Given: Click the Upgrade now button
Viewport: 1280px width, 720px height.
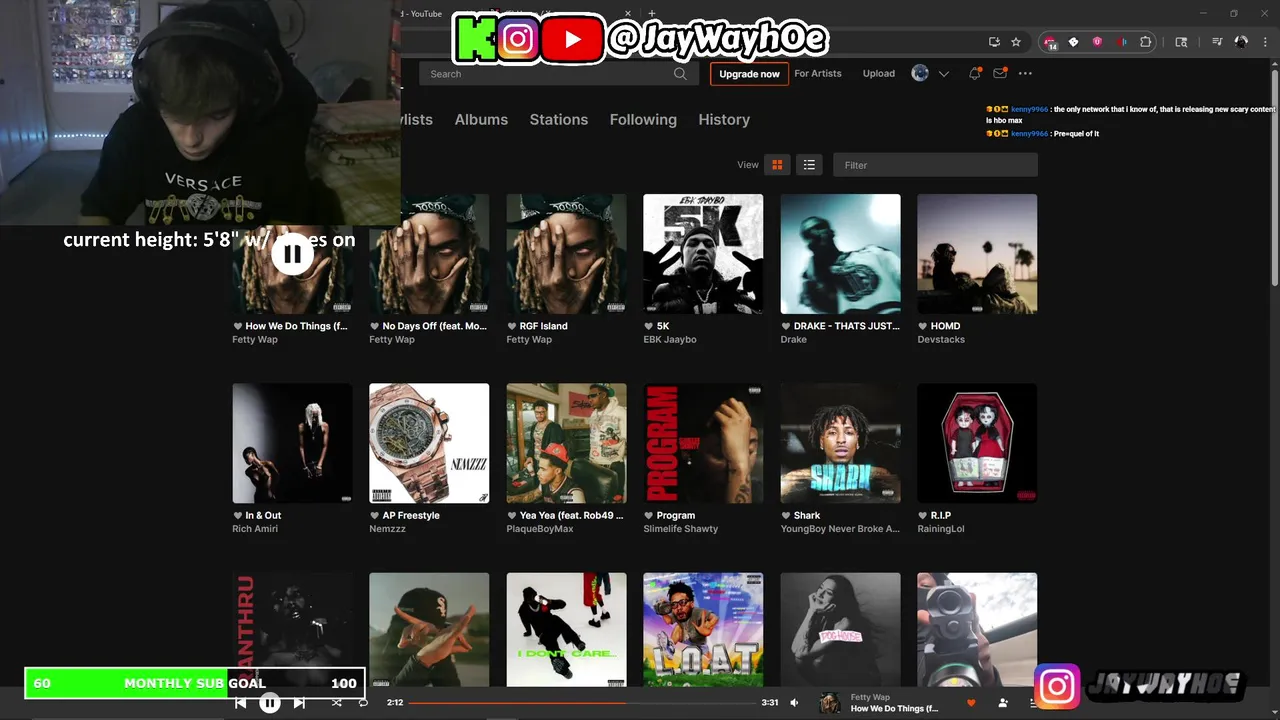Looking at the screenshot, I should coord(749,74).
